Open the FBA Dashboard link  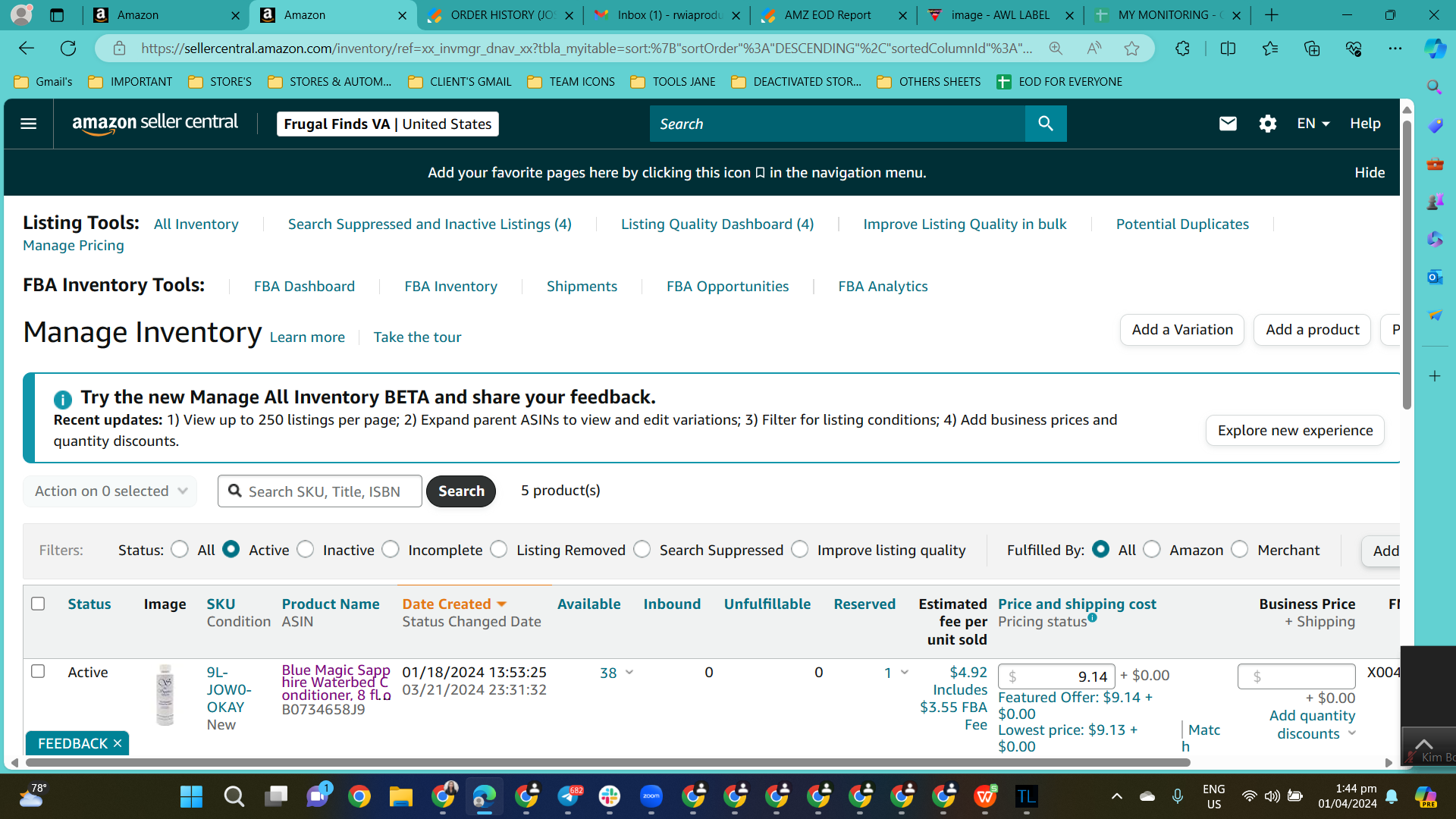point(304,286)
